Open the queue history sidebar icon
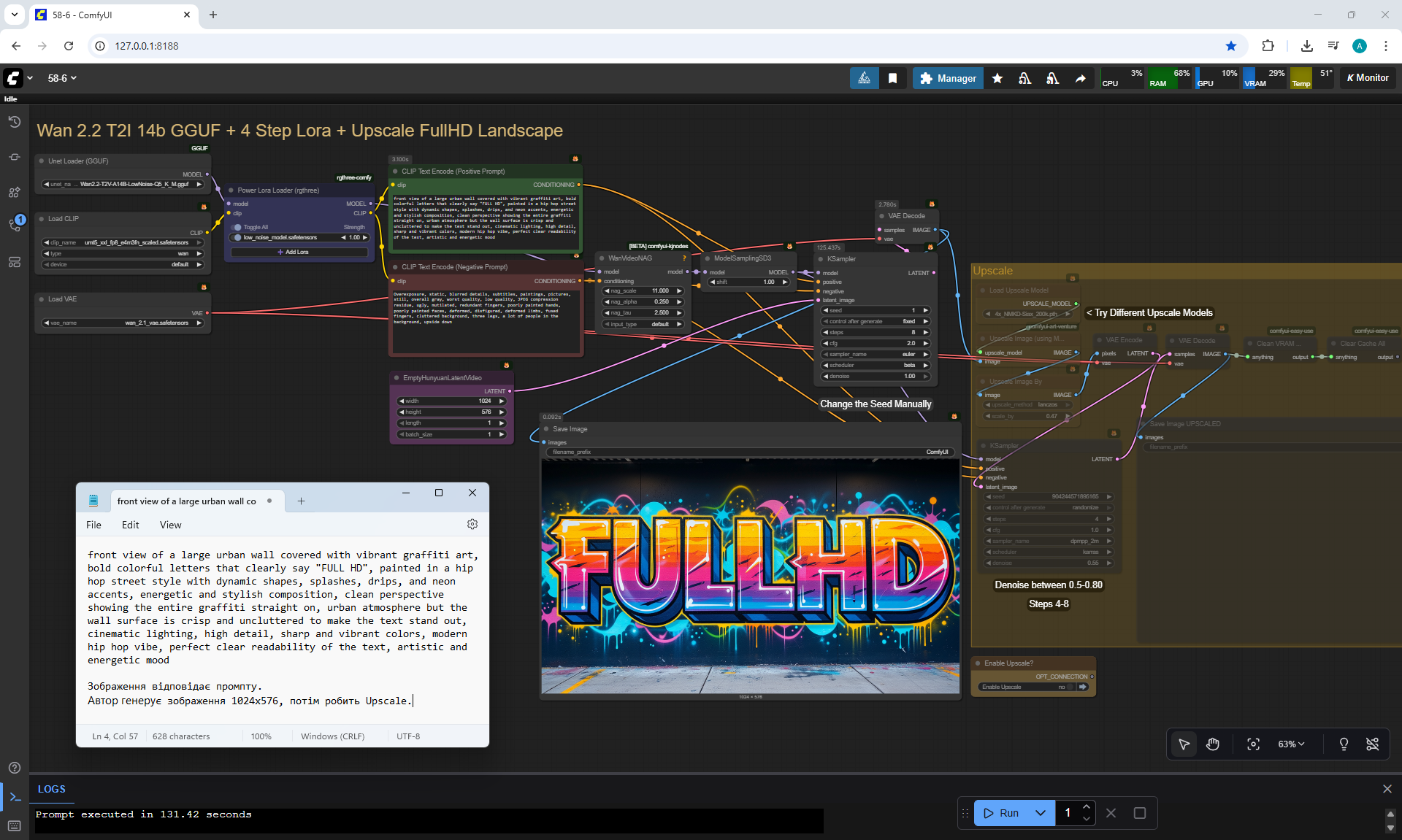This screenshot has width=1402, height=840. (14, 122)
